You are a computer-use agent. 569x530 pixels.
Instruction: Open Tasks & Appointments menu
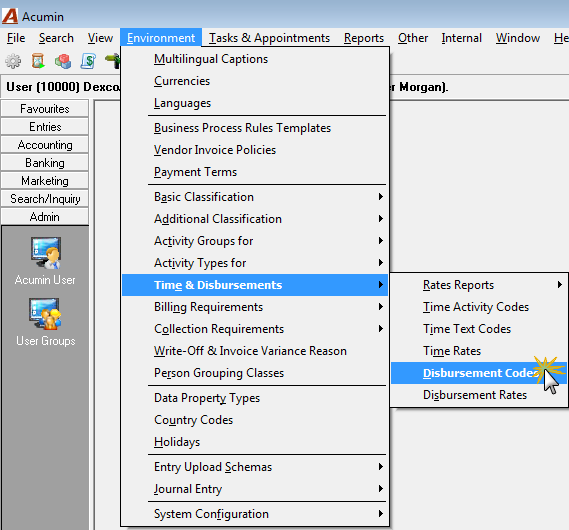pos(269,38)
